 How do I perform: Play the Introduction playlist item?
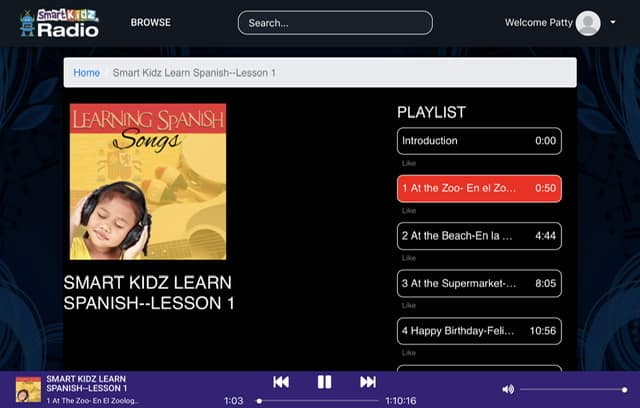[479, 141]
